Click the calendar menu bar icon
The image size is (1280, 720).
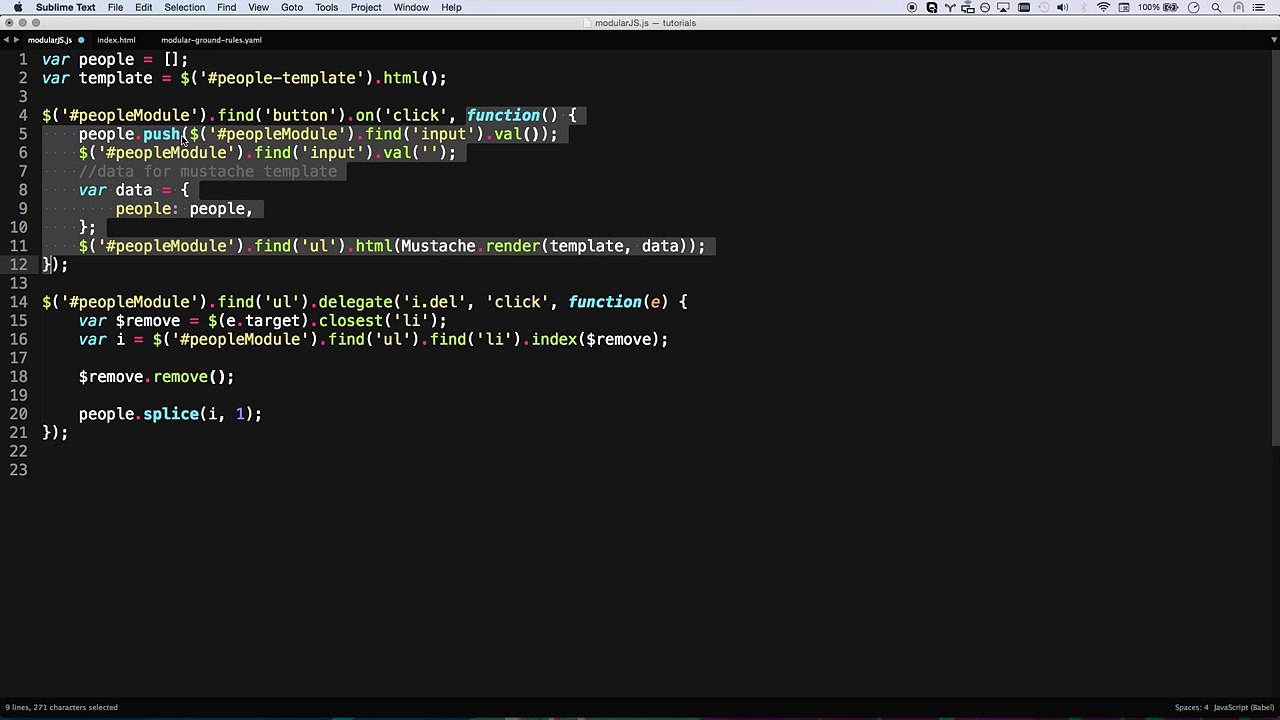coord(1124,7)
